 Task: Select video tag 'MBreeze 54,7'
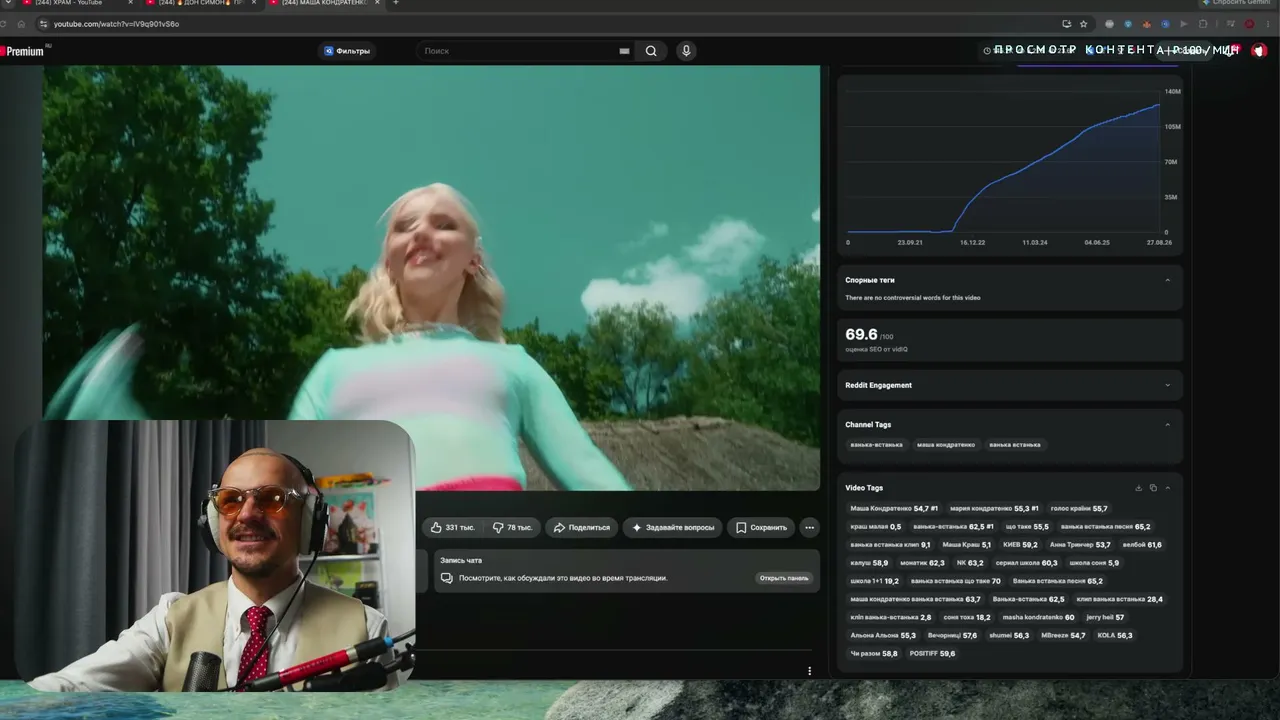coord(1063,635)
